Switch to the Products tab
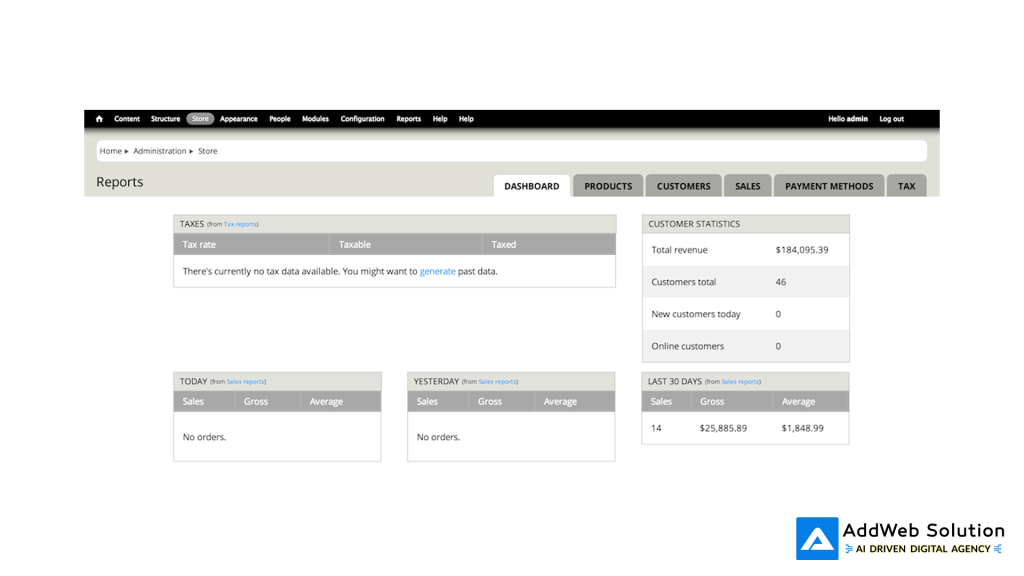 (607, 185)
